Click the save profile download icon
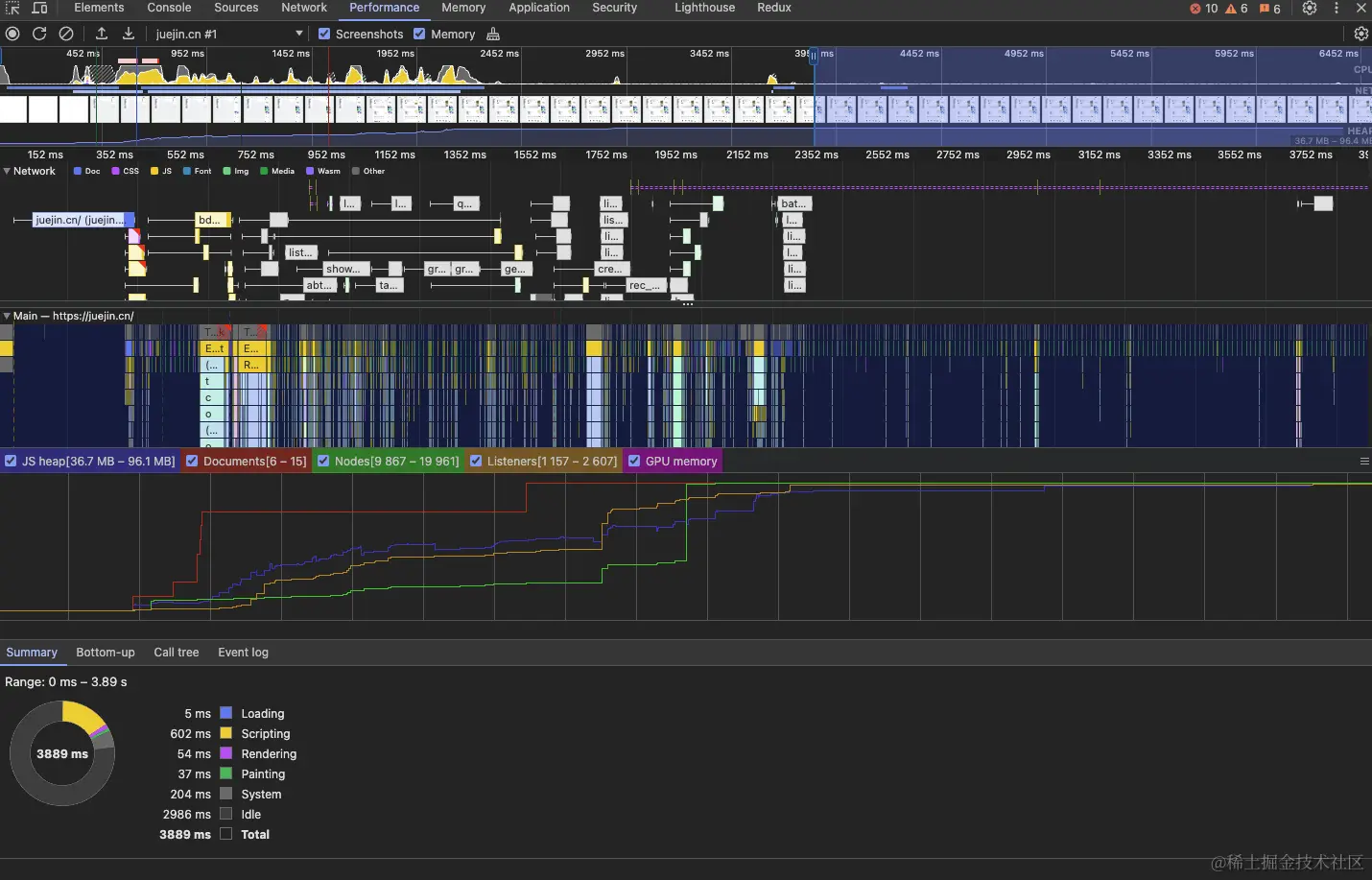This screenshot has width=1372, height=880. click(129, 34)
